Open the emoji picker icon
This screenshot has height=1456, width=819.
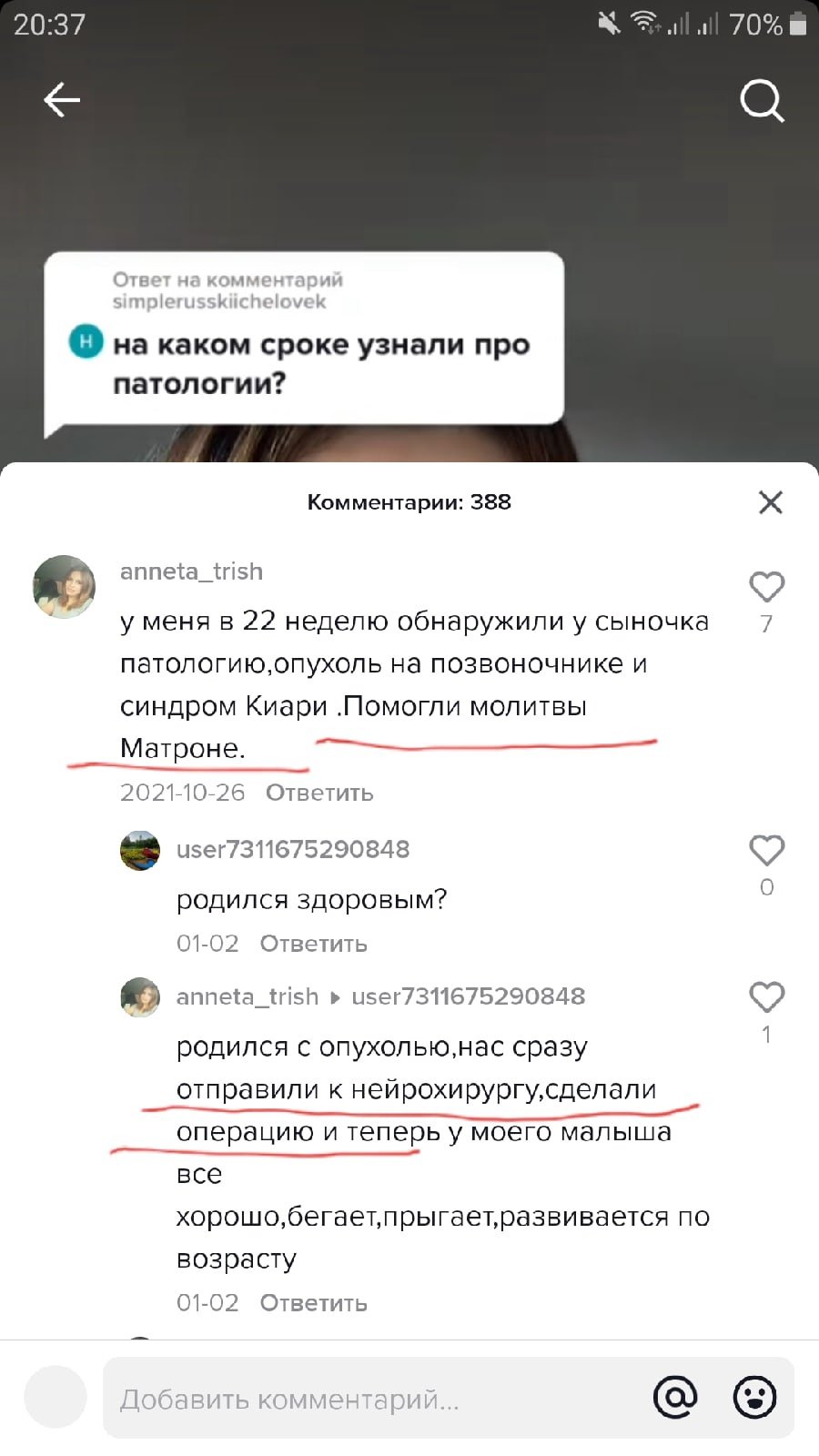click(754, 1398)
